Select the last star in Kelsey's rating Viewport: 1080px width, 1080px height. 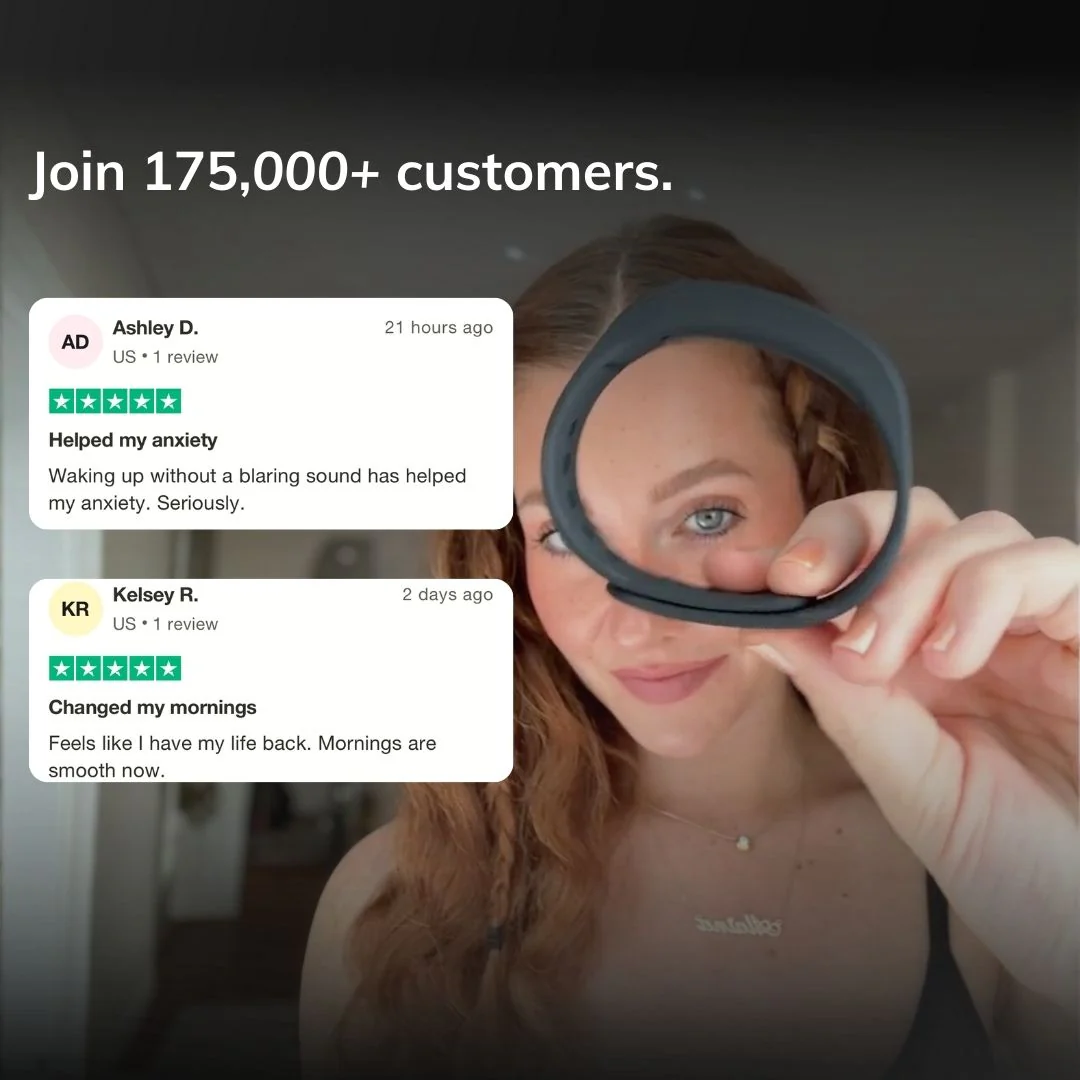[168, 669]
